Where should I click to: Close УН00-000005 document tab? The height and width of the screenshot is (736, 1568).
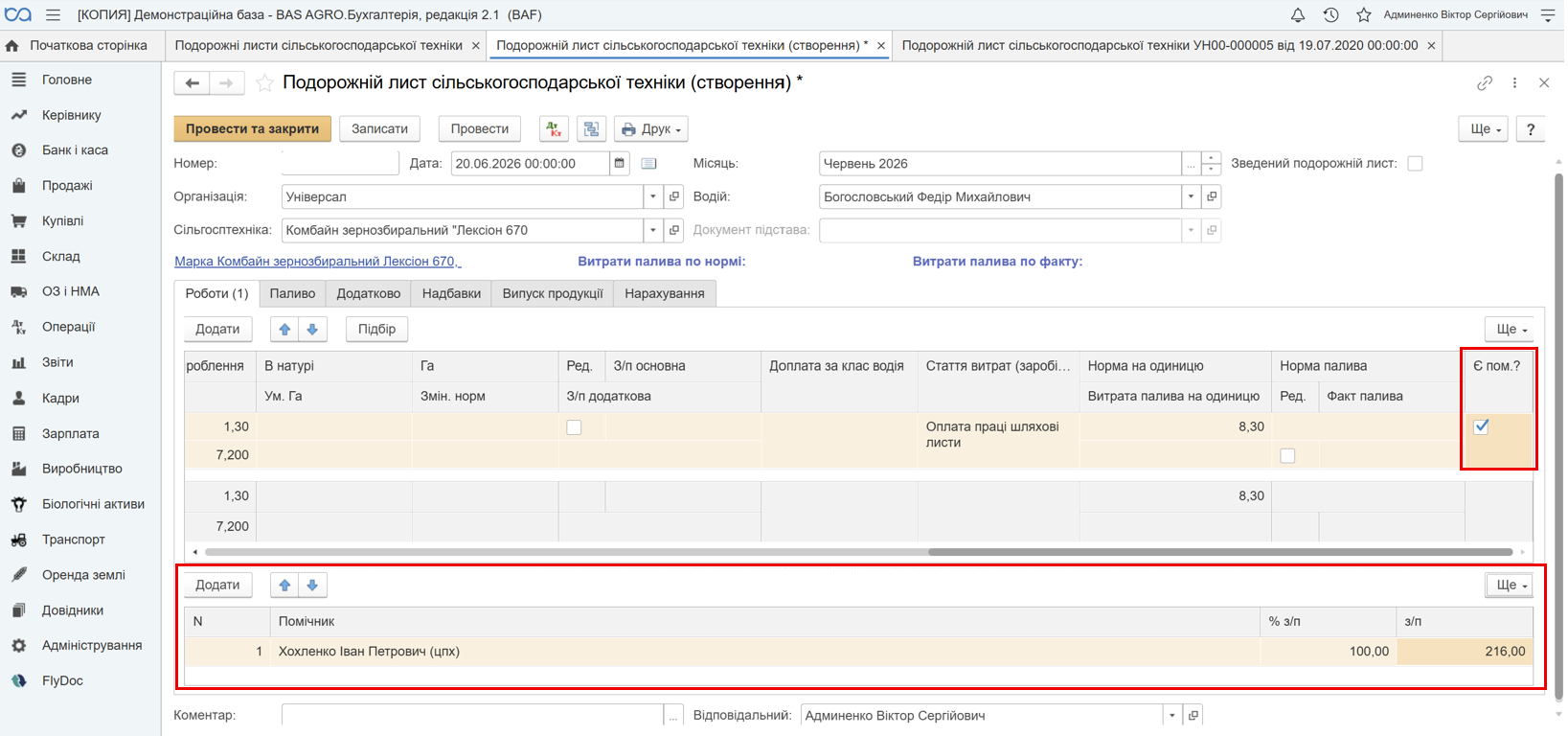(1431, 45)
